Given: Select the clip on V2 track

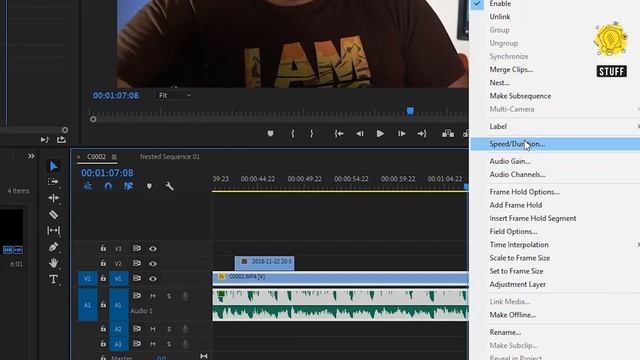Looking at the screenshot, I should (264, 263).
